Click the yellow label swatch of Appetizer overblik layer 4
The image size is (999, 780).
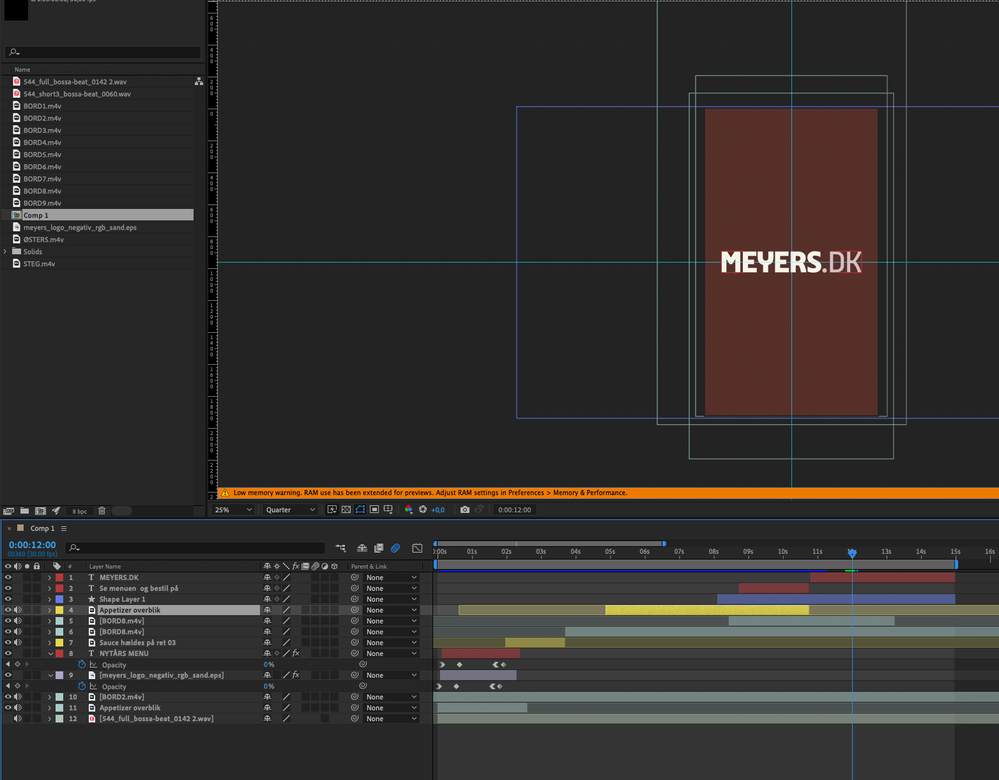click(x=59, y=610)
